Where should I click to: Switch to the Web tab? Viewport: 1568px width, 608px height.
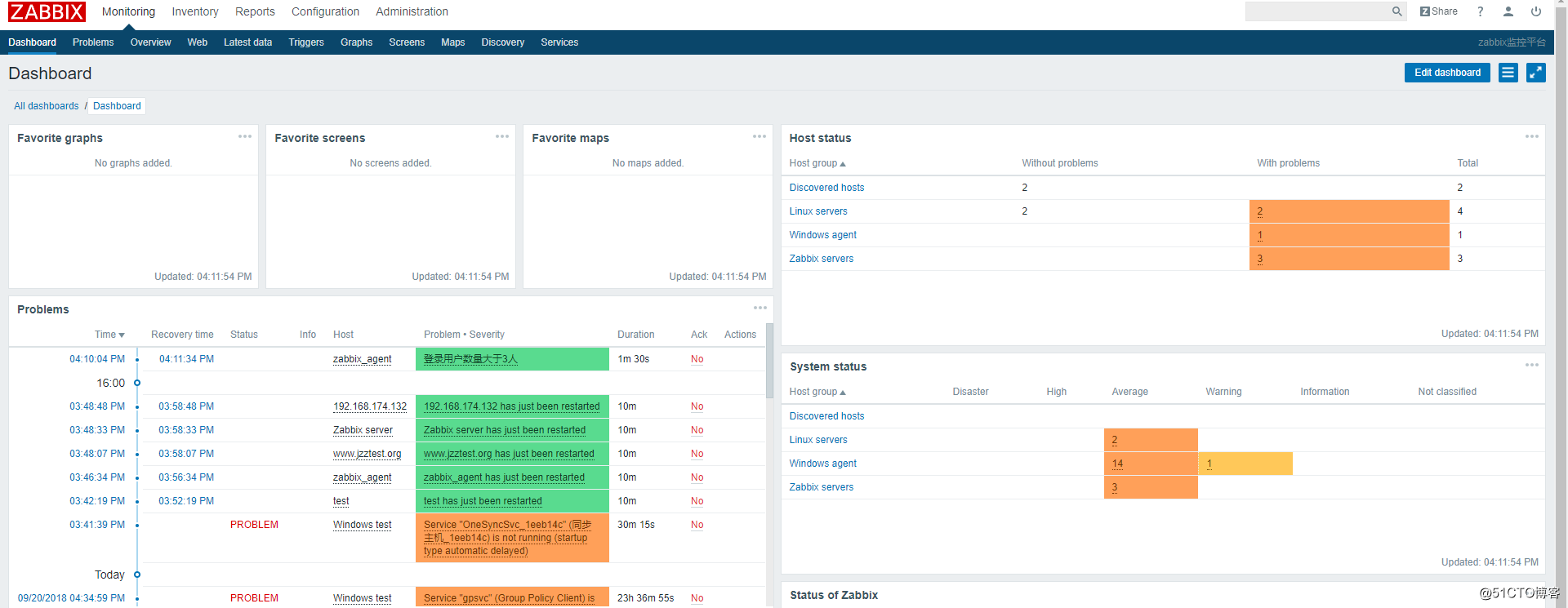[197, 42]
